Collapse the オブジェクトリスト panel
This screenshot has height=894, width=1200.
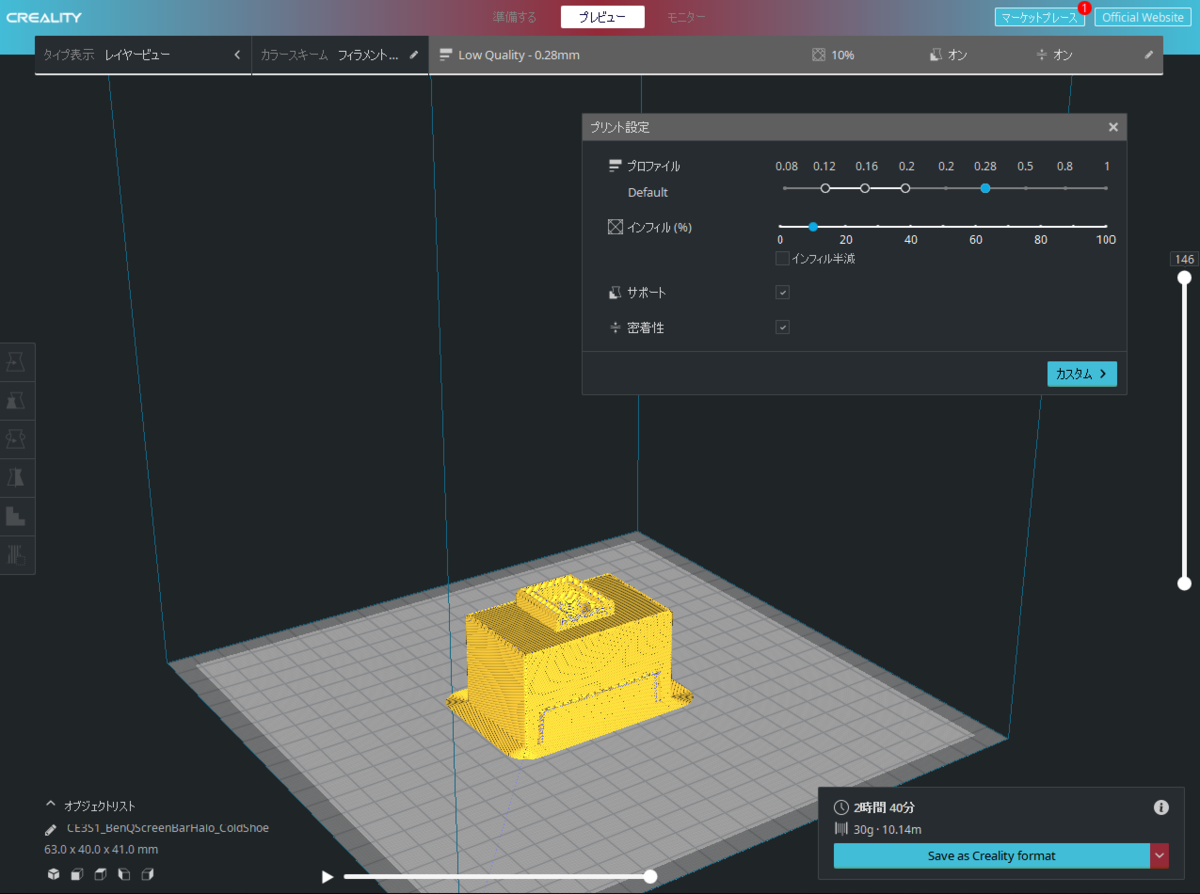[51, 805]
